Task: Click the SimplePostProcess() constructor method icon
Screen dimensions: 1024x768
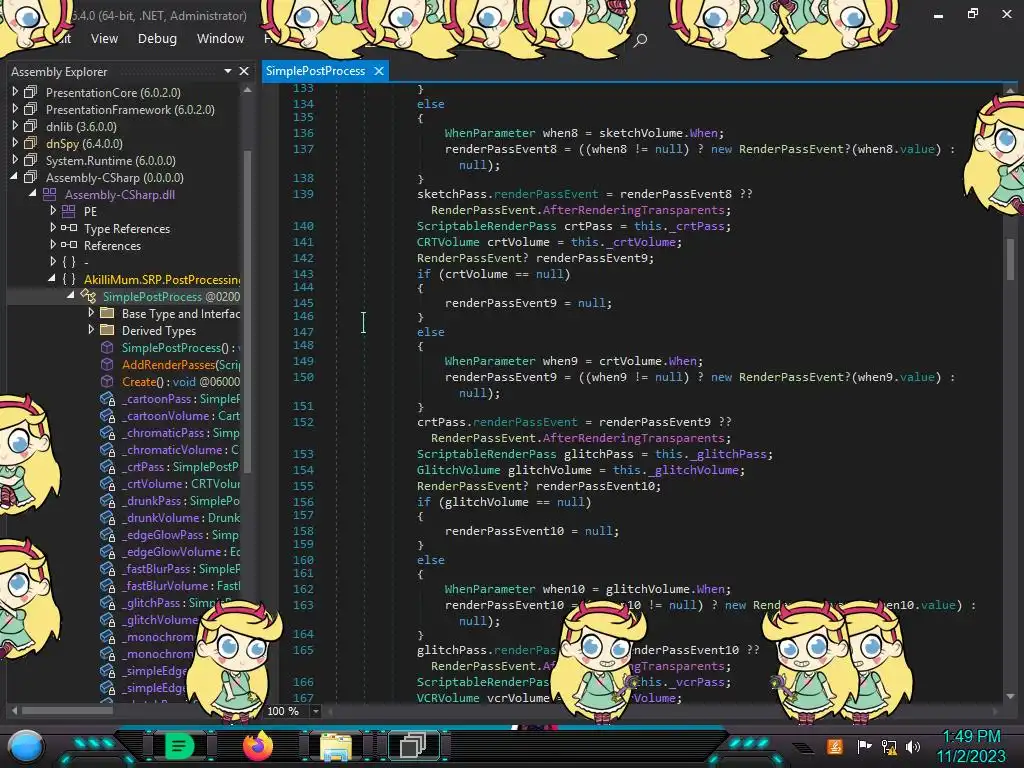Action: click(107, 347)
